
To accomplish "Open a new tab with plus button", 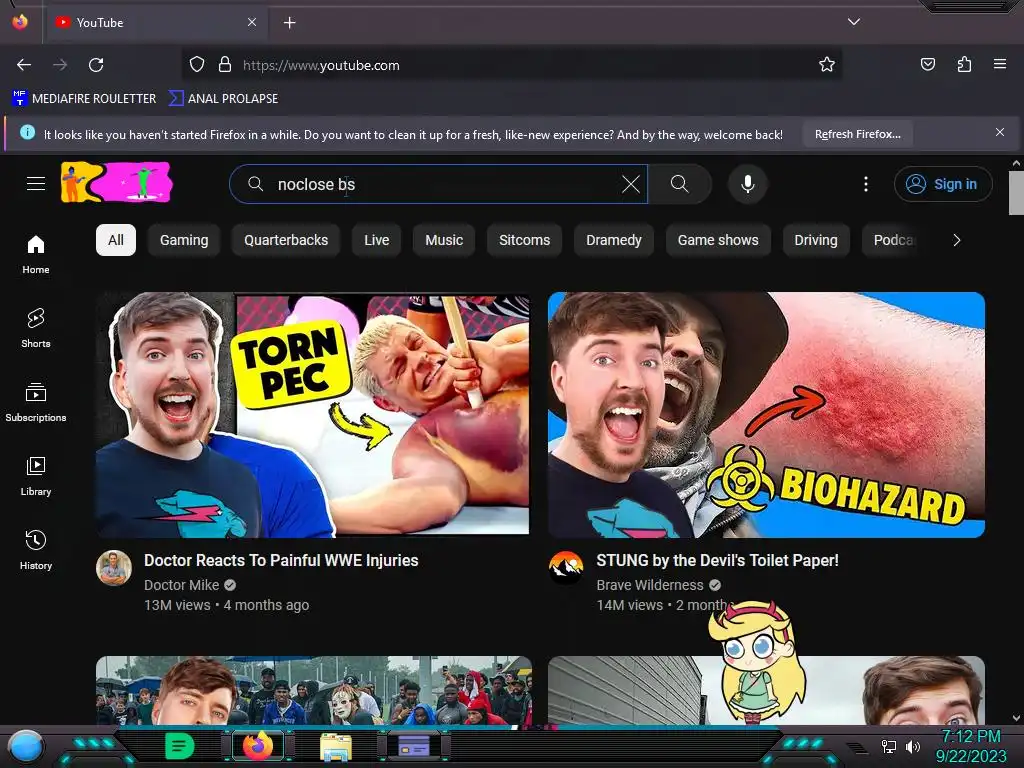I will 289,23.
